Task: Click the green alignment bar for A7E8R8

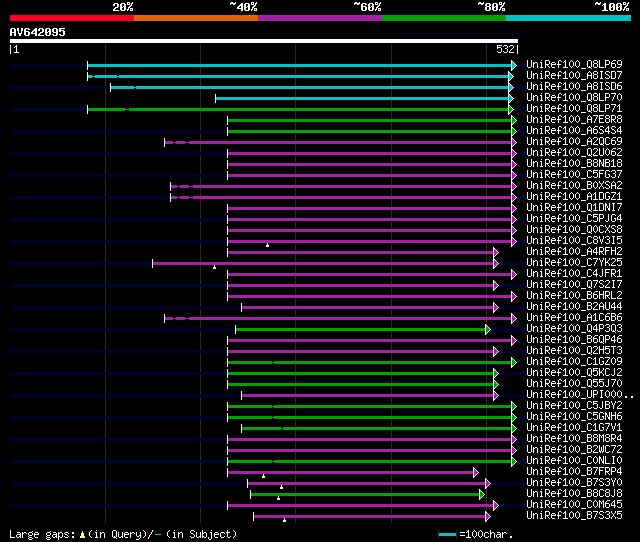Action: click(x=369, y=120)
